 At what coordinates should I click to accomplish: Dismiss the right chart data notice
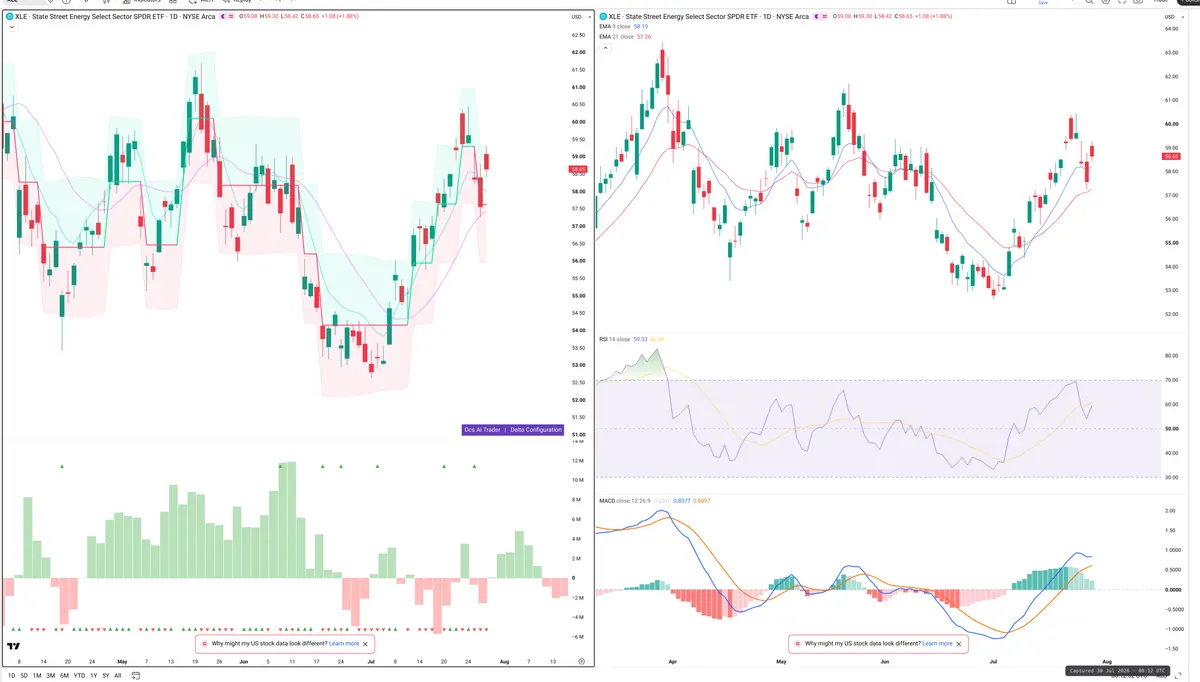[960, 644]
